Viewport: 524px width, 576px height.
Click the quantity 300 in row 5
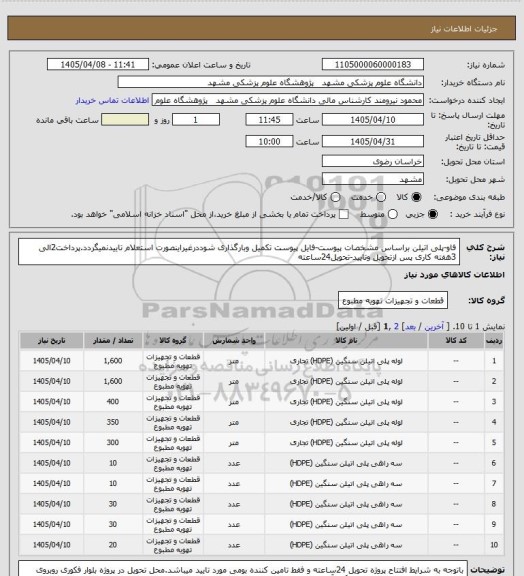[113, 443]
